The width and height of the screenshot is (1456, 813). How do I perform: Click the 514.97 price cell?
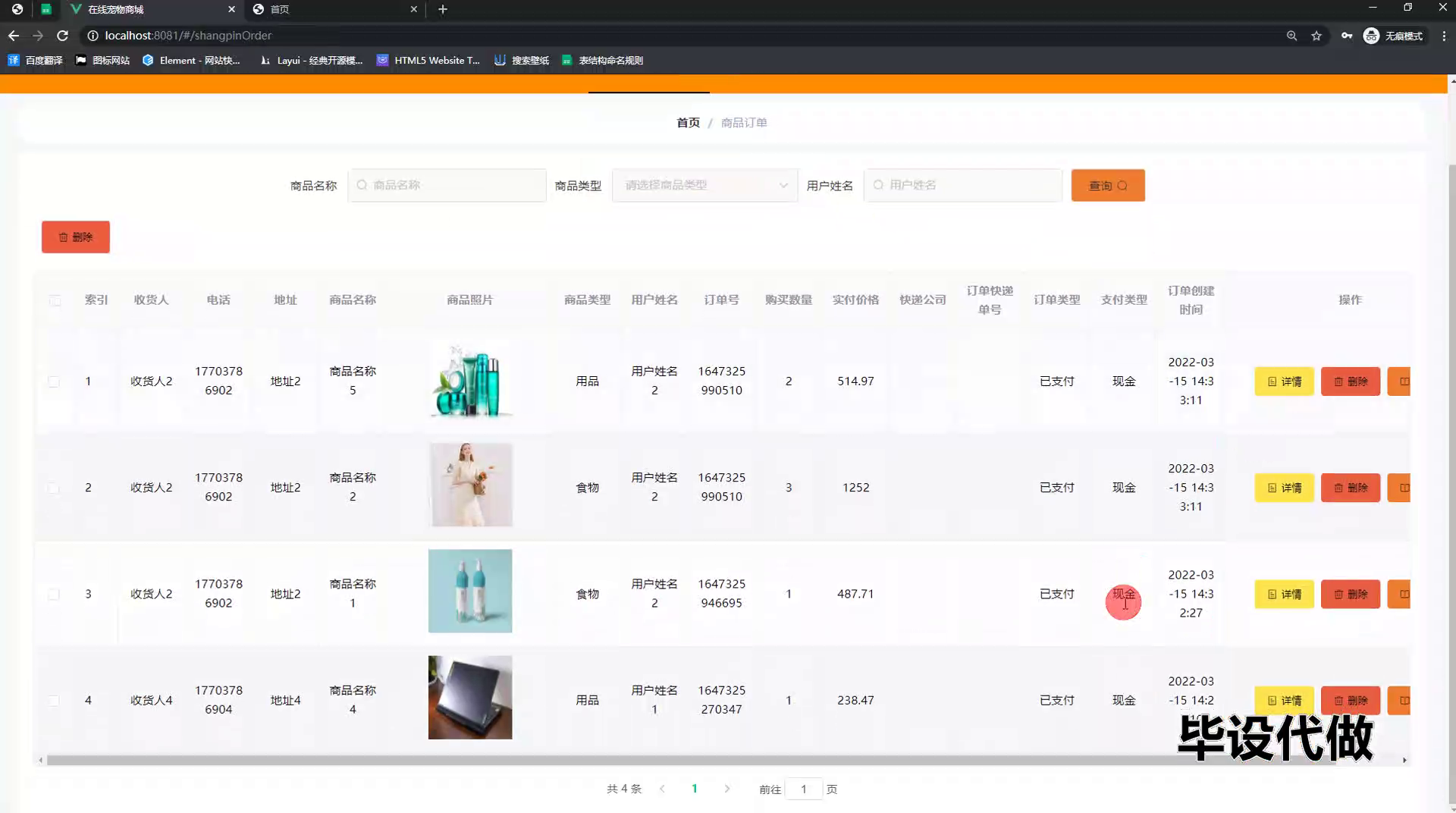[855, 381]
